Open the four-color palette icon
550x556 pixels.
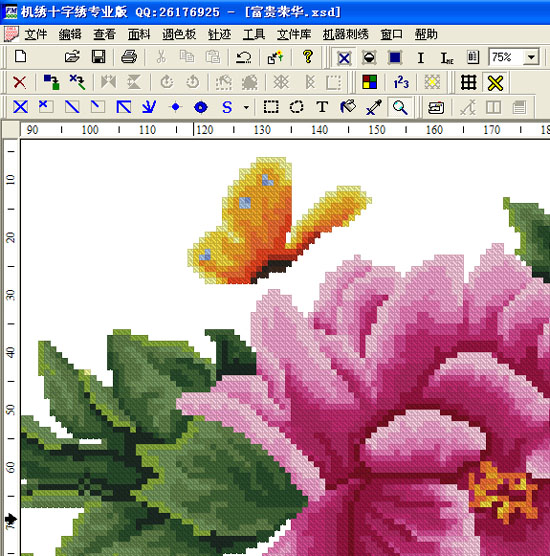[x=370, y=82]
